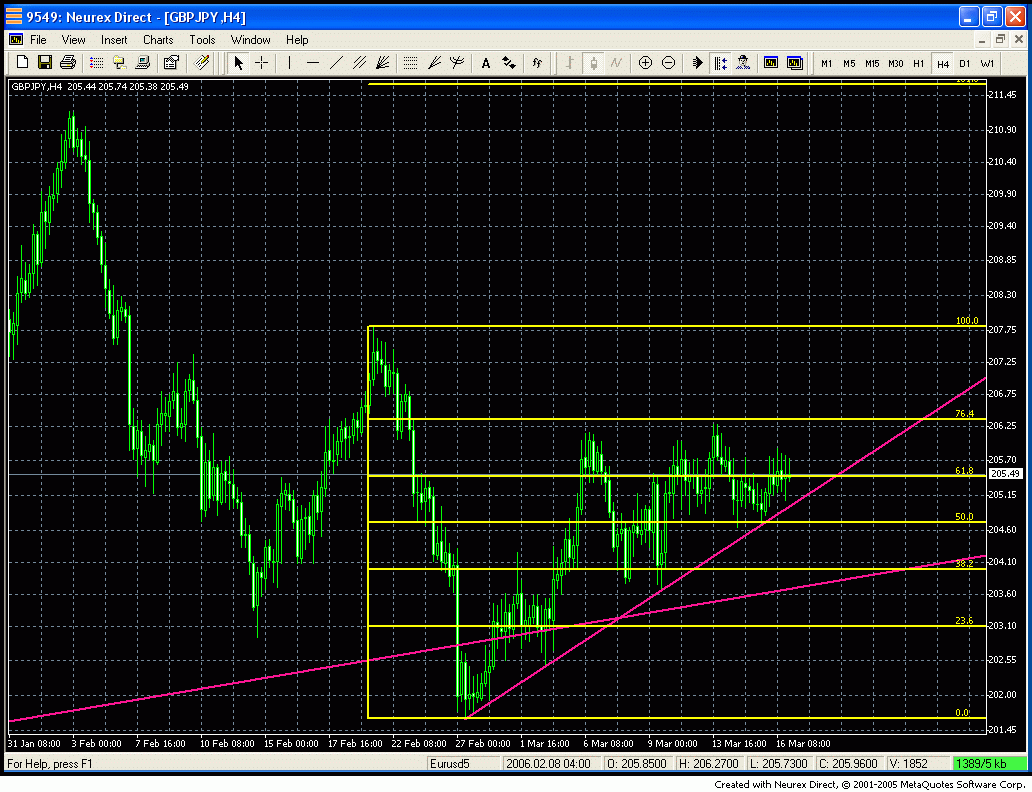The width and height of the screenshot is (1032, 792).
Task: Click the Save floppy disk icon
Action: click(x=45, y=63)
